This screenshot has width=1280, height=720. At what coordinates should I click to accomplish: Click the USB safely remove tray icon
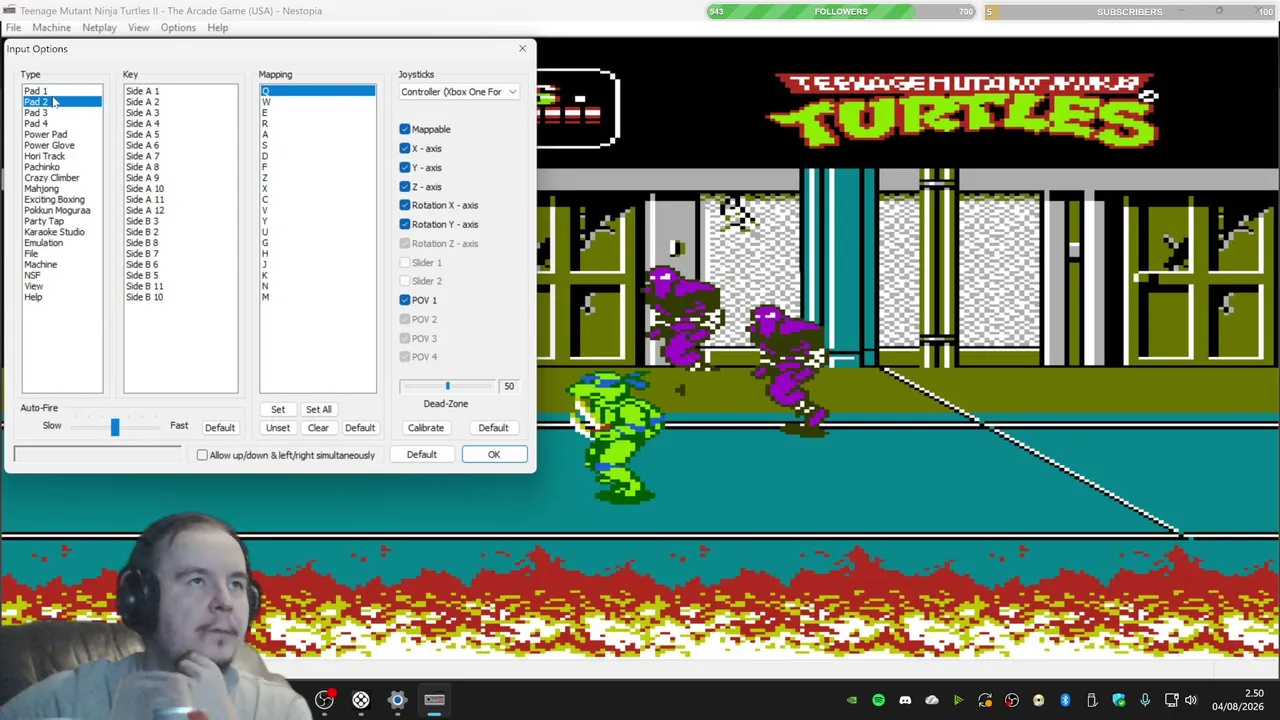point(1092,700)
